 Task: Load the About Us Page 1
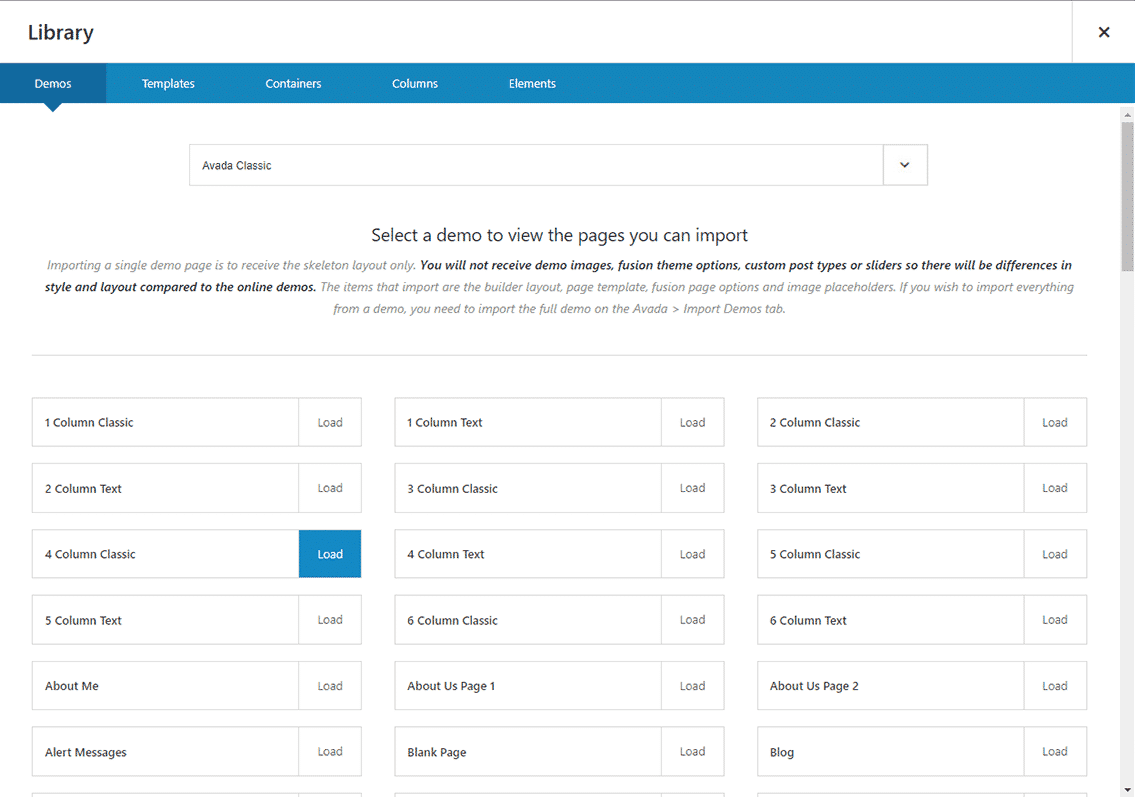tap(692, 686)
